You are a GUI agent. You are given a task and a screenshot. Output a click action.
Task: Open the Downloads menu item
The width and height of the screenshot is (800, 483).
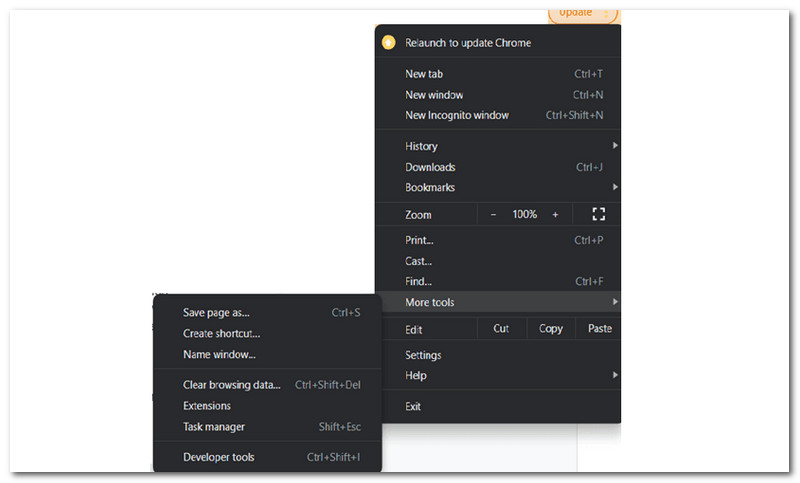430,167
